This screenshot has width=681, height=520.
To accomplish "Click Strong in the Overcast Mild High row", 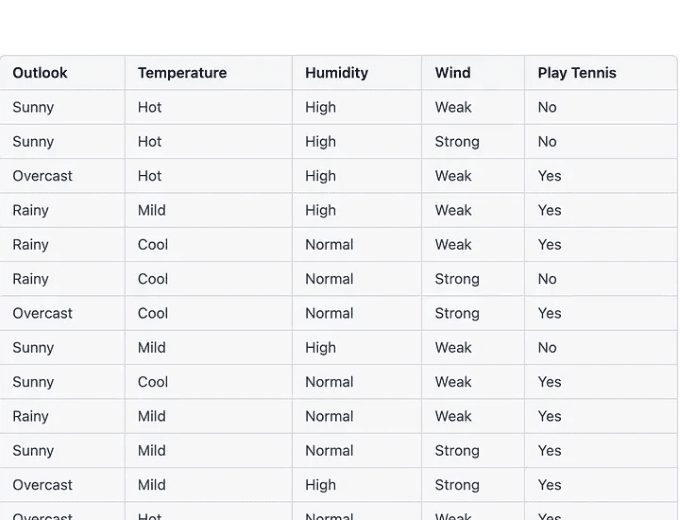I will [x=457, y=485].
